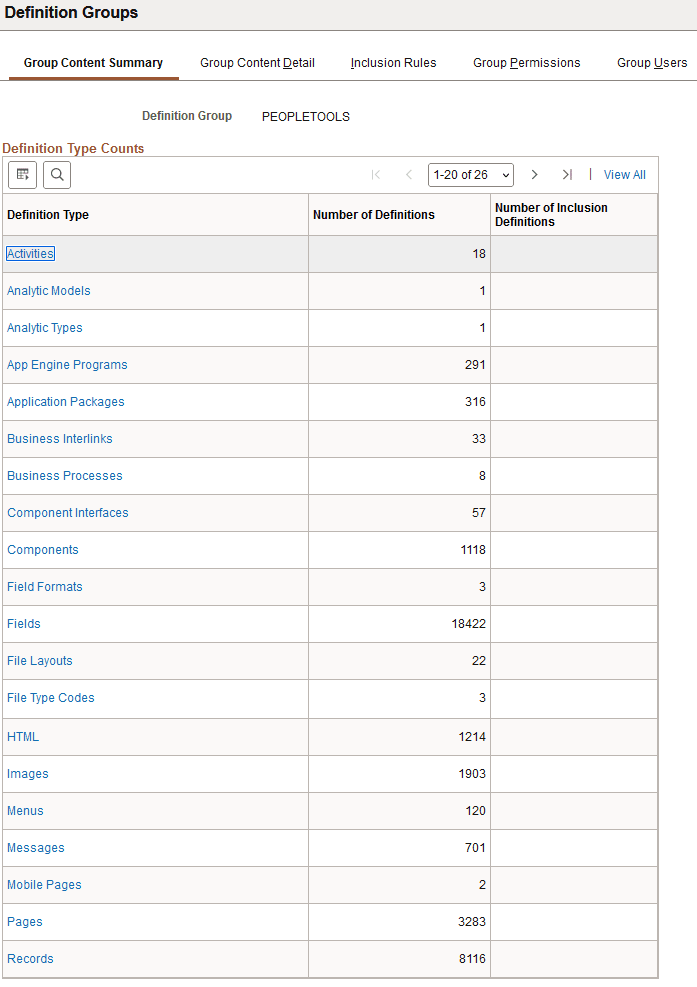Image resolution: width=697 pixels, height=987 pixels.
Task: Switch to the Group Permissions tab
Action: [x=526, y=62]
